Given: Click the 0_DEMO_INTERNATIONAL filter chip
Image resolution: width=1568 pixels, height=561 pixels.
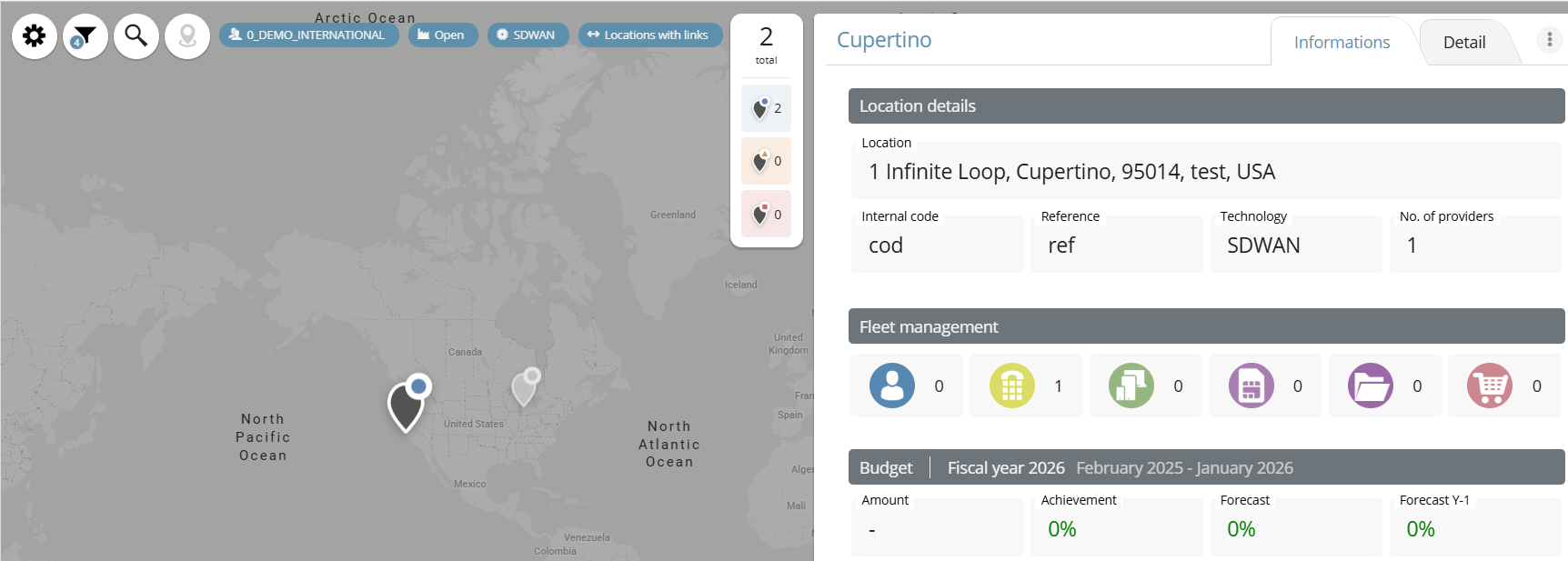Looking at the screenshot, I should coord(309,35).
